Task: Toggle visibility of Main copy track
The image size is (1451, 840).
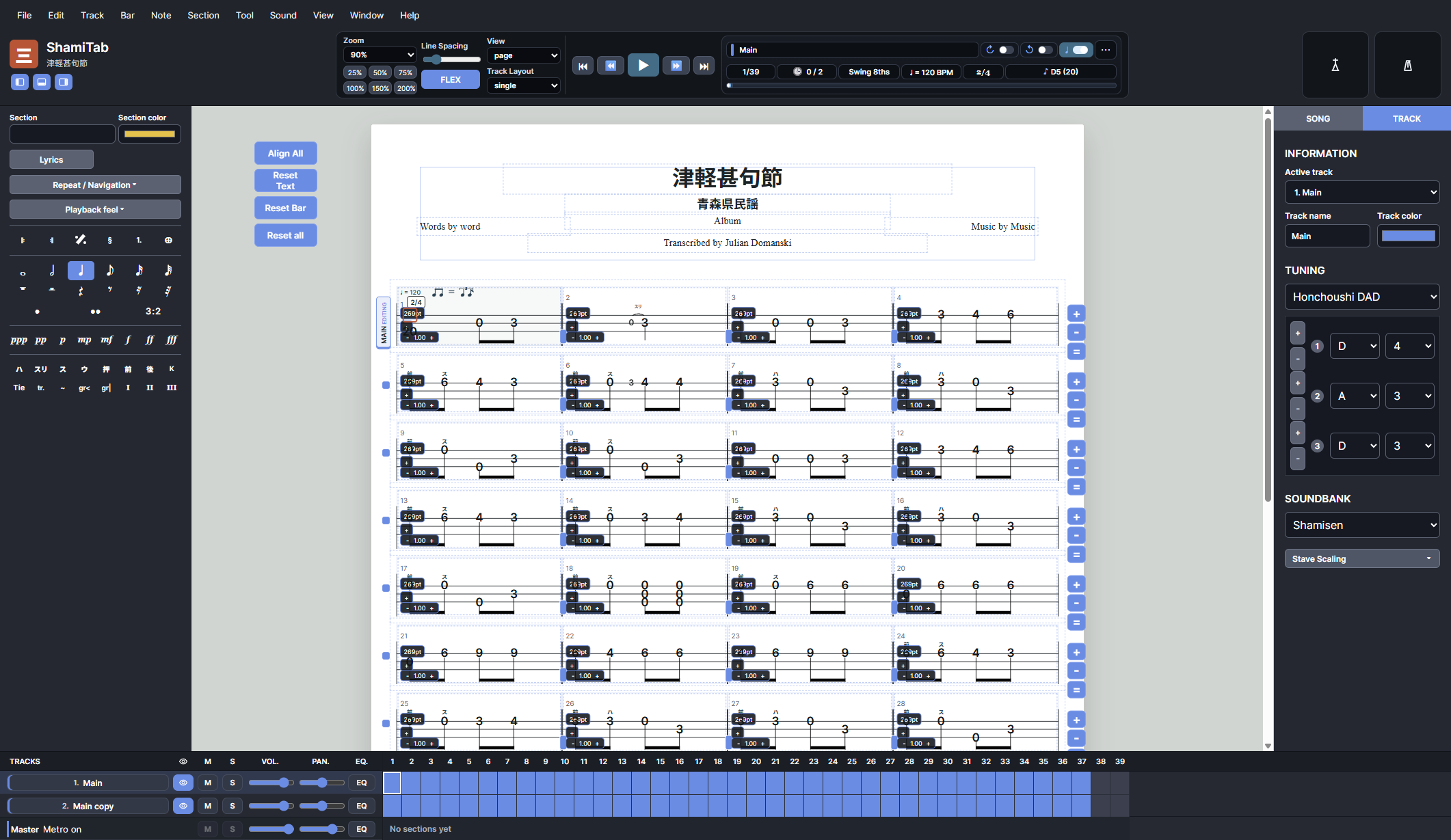Action: point(183,806)
